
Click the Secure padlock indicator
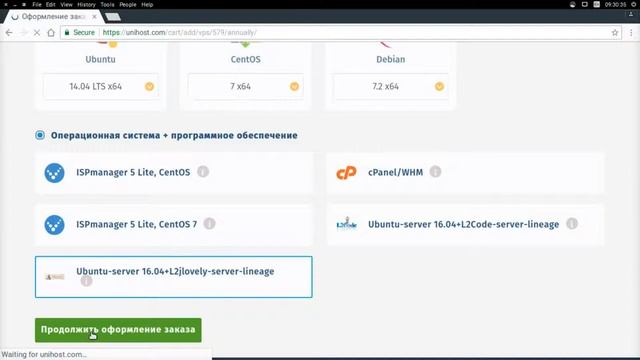pos(79,33)
